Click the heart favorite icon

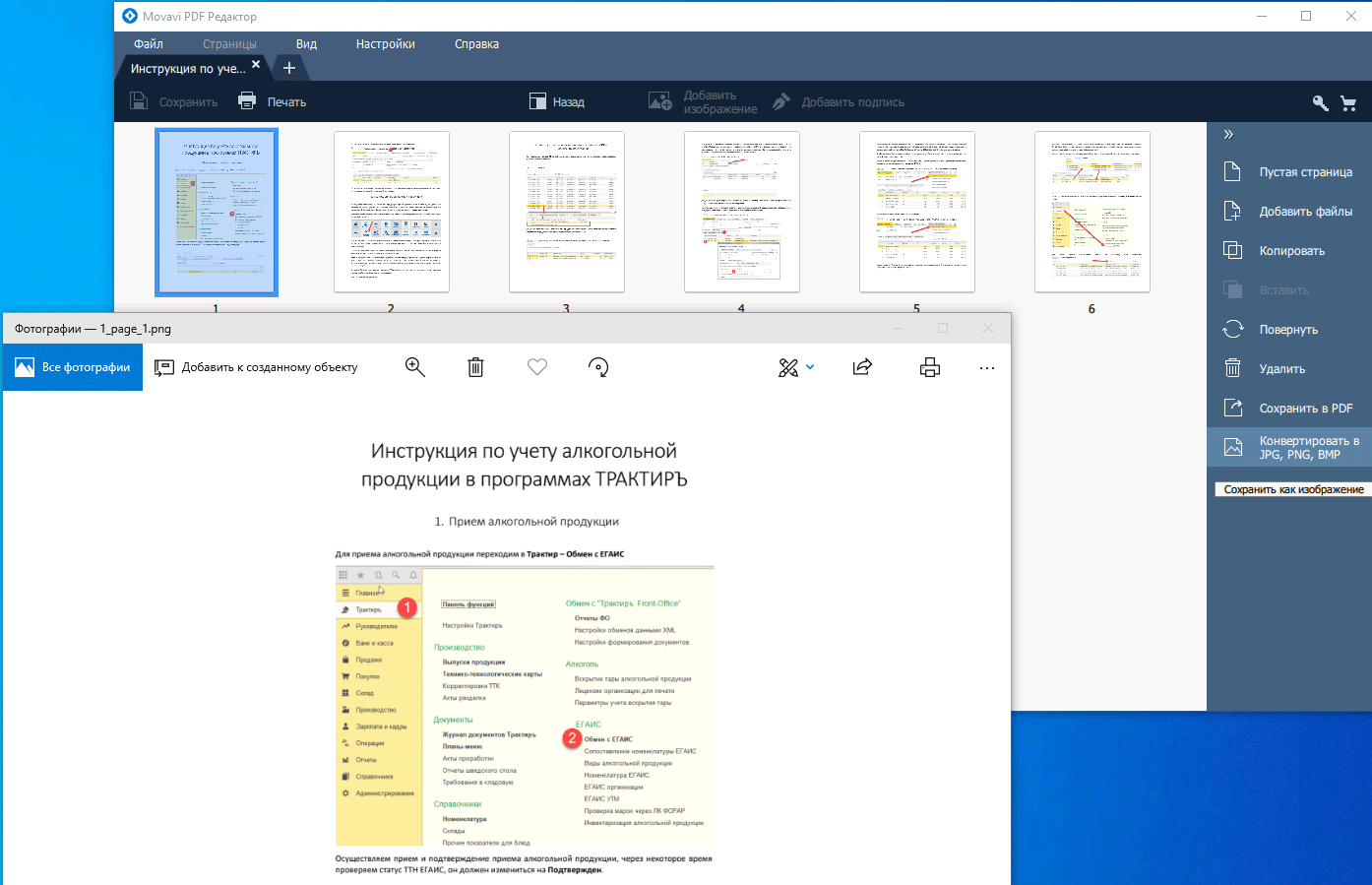pos(537,367)
